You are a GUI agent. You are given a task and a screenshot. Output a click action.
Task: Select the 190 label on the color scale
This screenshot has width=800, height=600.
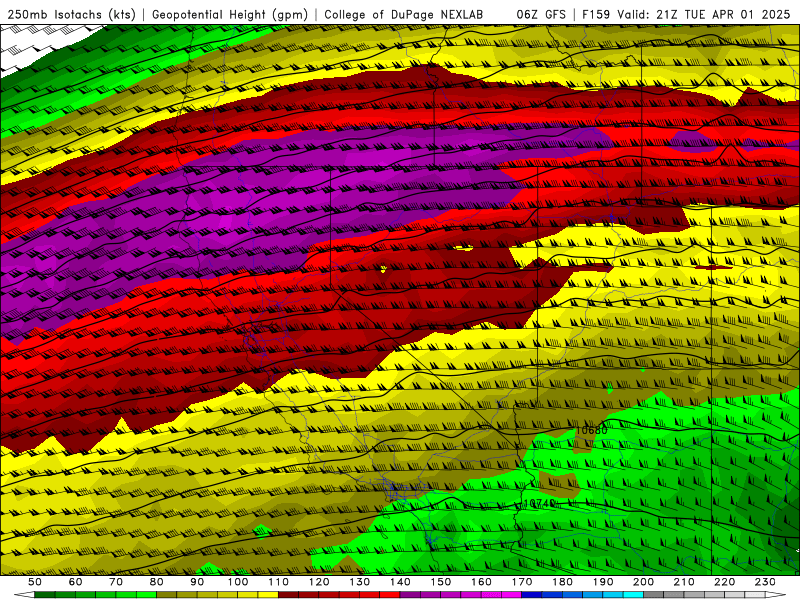(603, 582)
